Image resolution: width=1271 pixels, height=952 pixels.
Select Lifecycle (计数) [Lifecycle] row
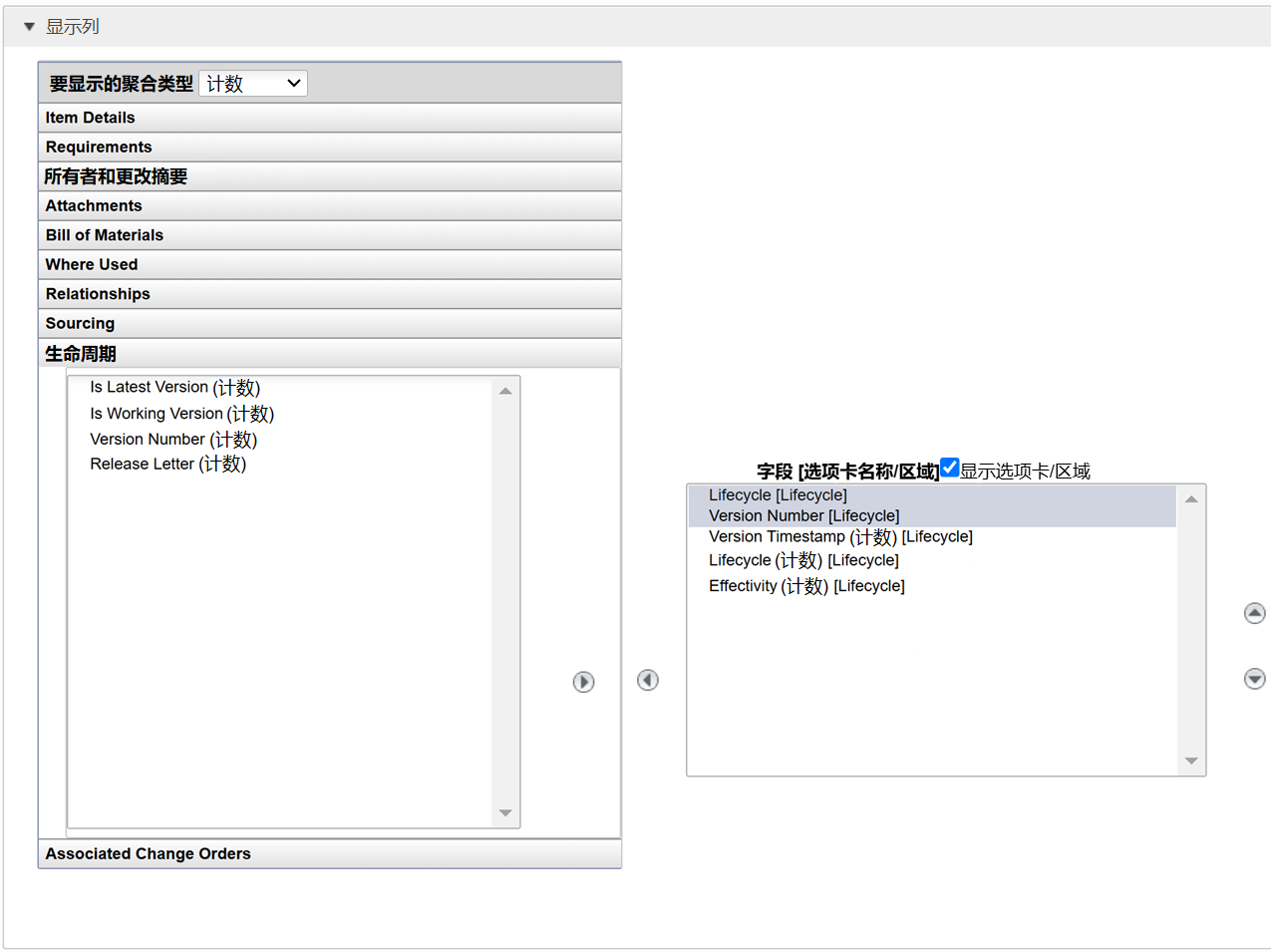[x=932, y=561]
